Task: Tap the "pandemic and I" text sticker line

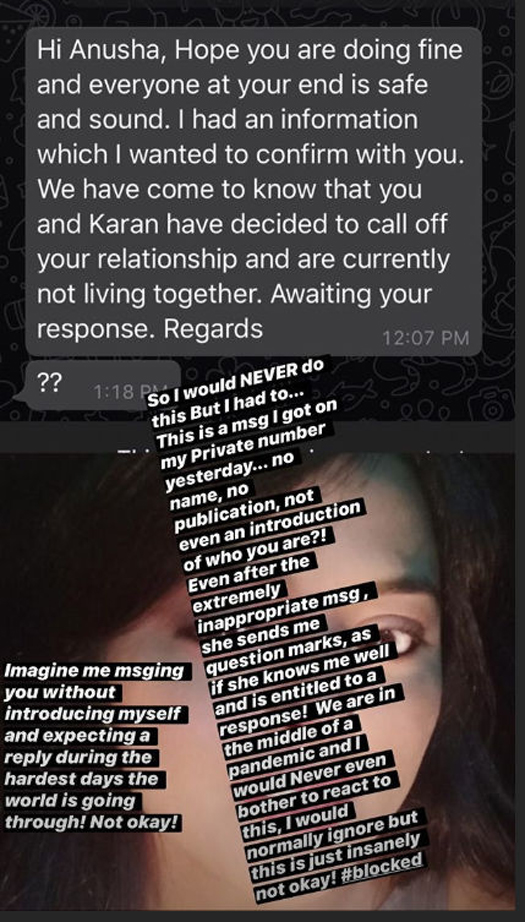Action: coord(296,758)
